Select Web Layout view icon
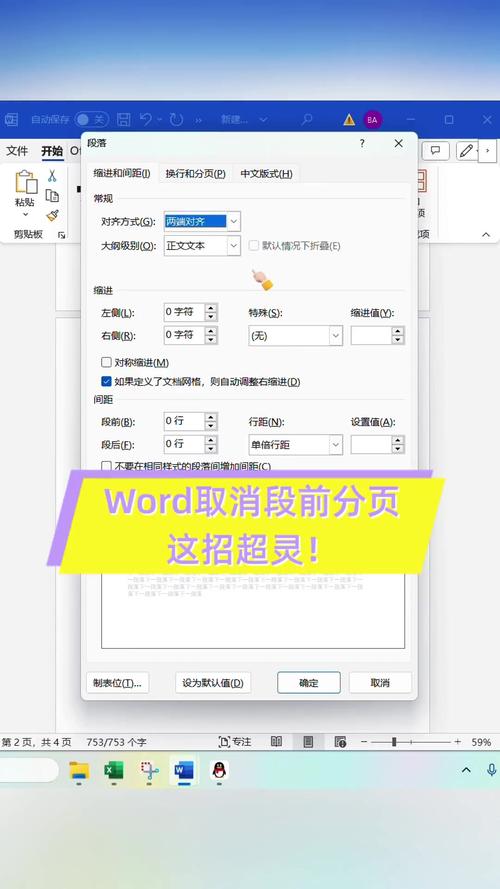Screen dimensions: 500x889 340,742
